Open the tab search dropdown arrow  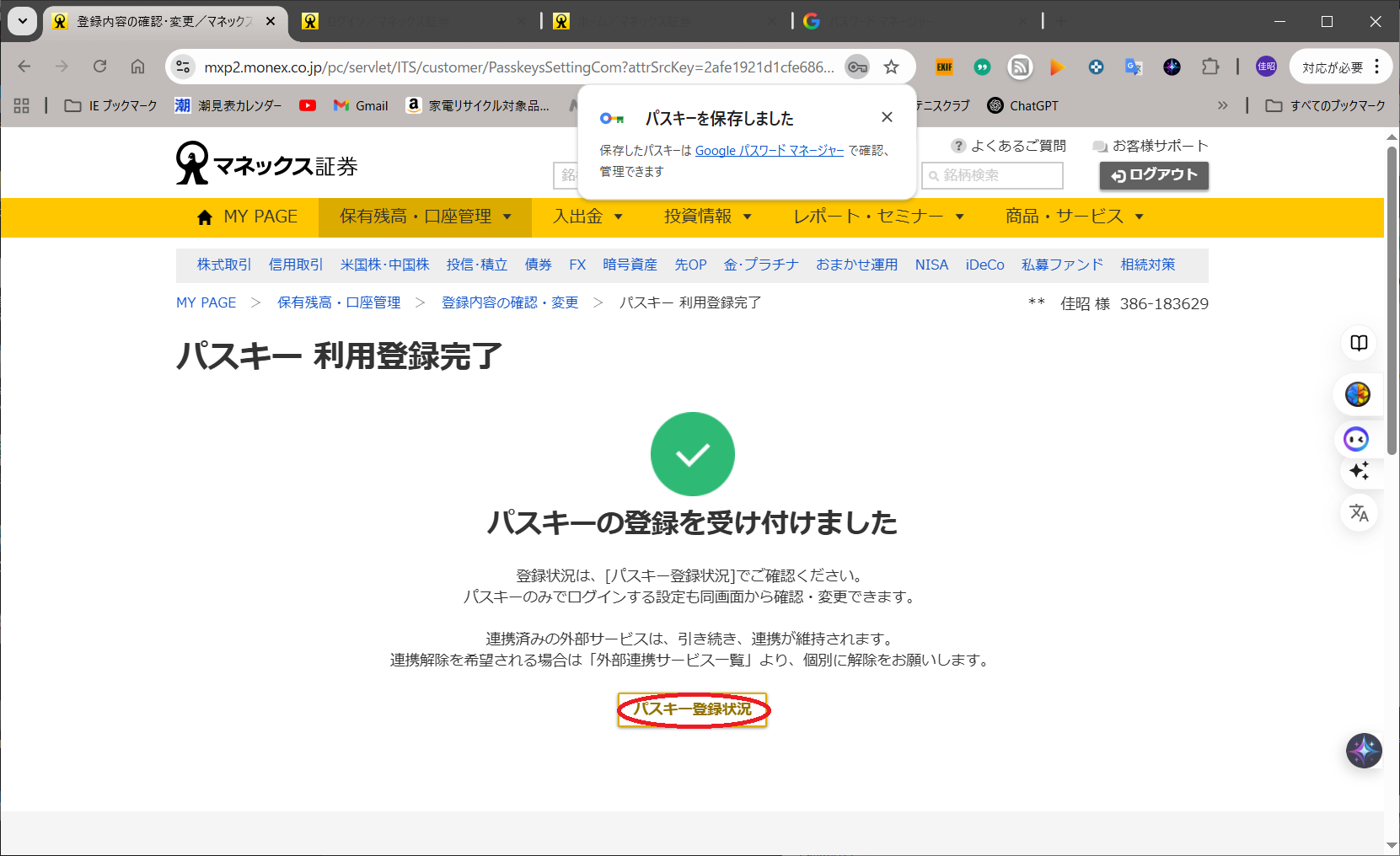[23, 21]
